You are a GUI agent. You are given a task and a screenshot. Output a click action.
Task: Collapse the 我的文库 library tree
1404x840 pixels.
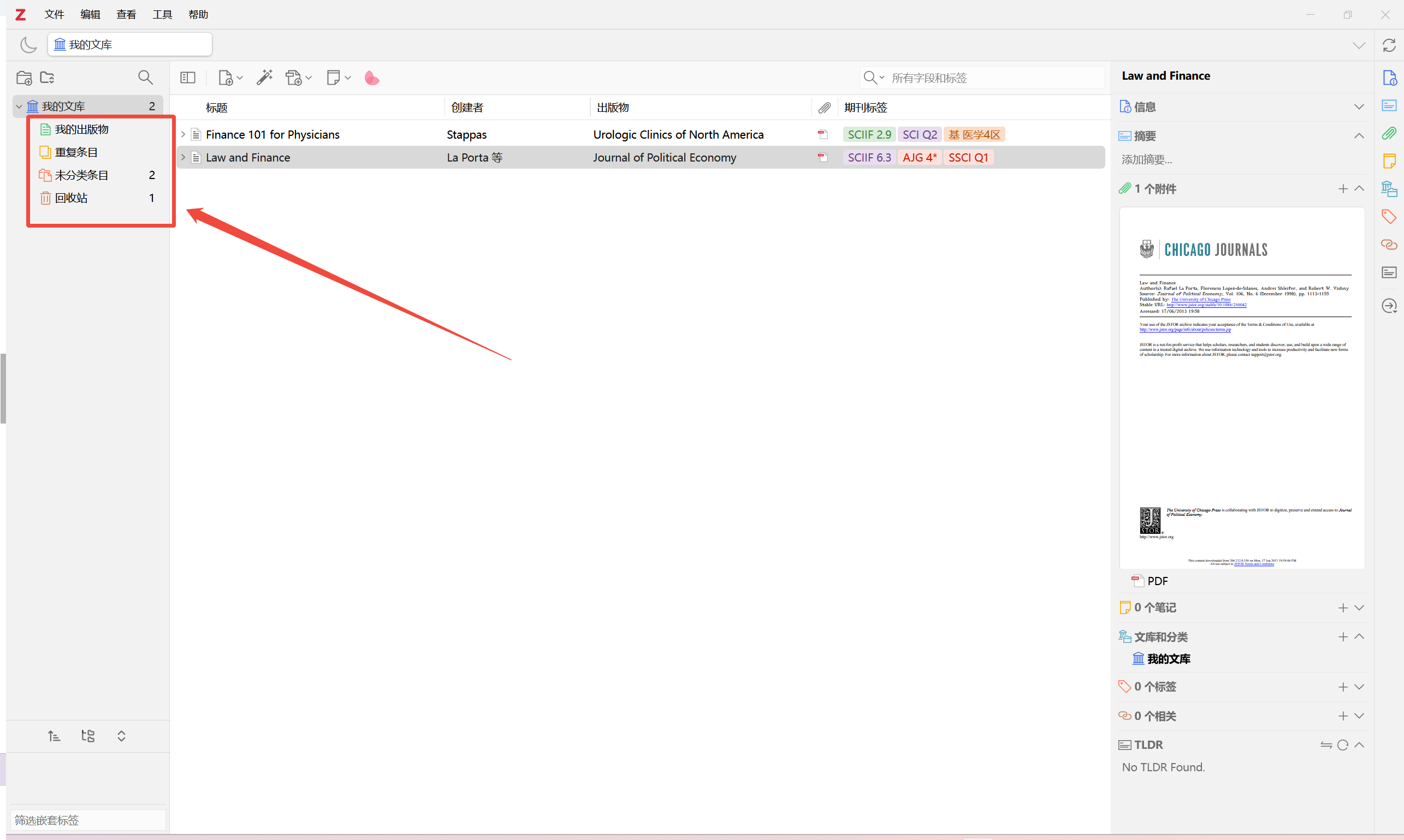click(x=19, y=106)
